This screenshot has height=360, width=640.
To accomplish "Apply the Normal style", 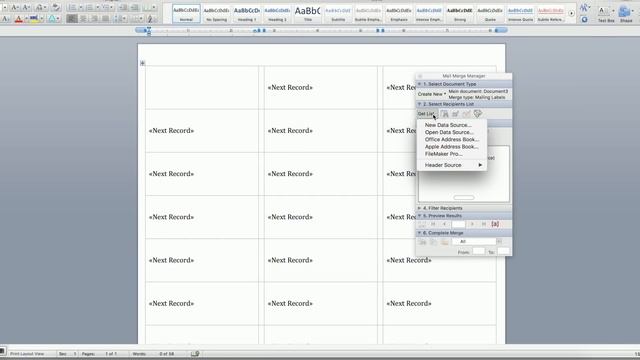I will click(187, 13).
